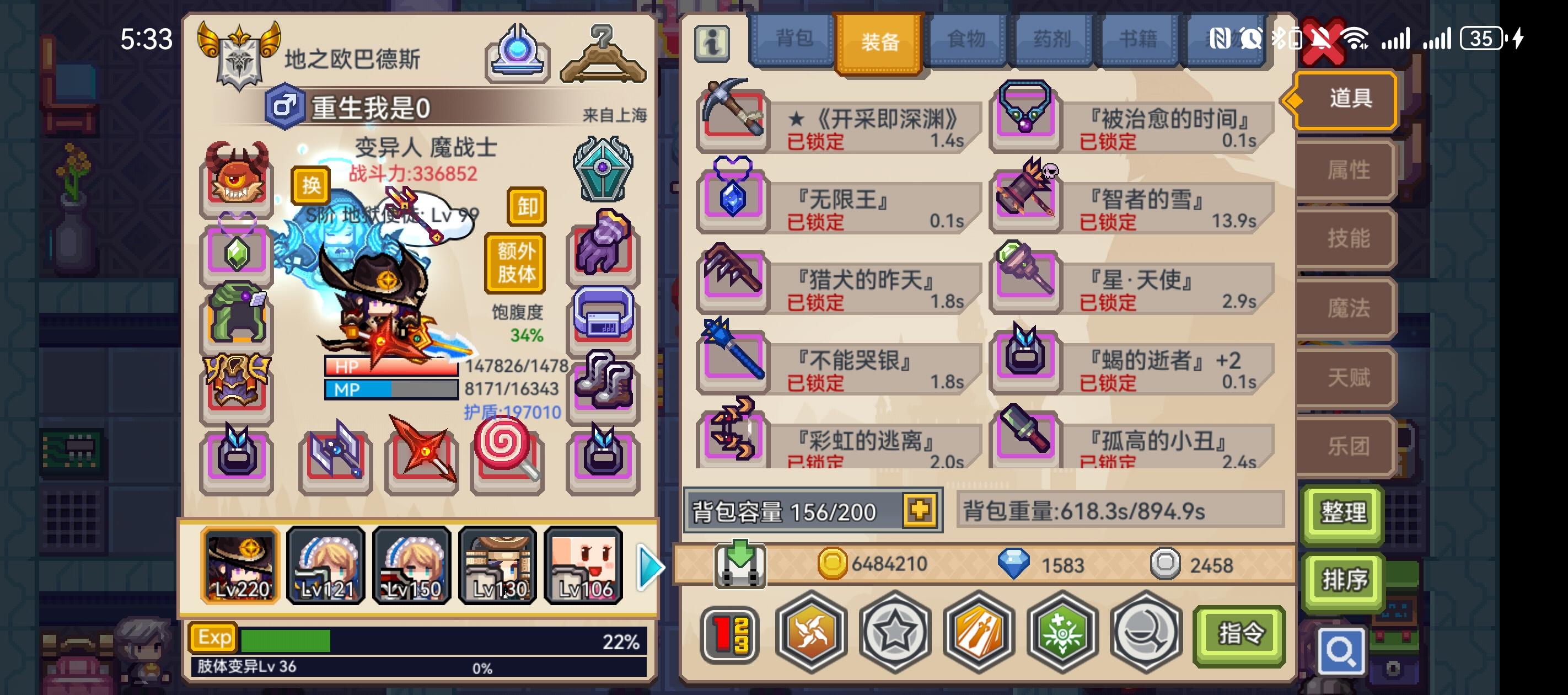Expand the party list with the blue arrow
The height and width of the screenshot is (695, 1568).
pyautogui.click(x=649, y=567)
